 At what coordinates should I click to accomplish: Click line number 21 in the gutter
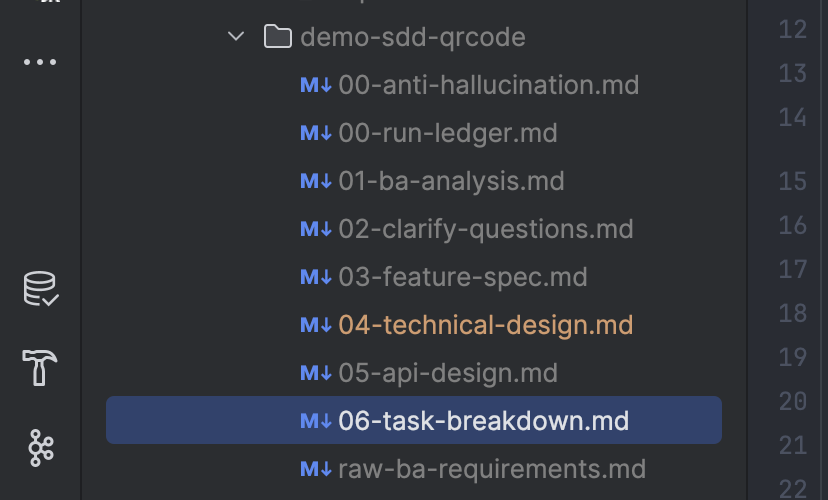792,445
